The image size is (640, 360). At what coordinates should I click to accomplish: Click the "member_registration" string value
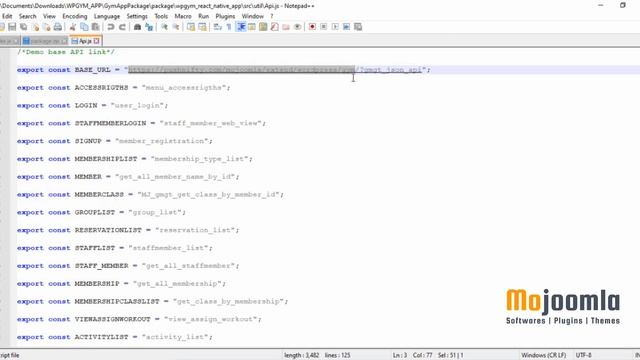click(164, 141)
